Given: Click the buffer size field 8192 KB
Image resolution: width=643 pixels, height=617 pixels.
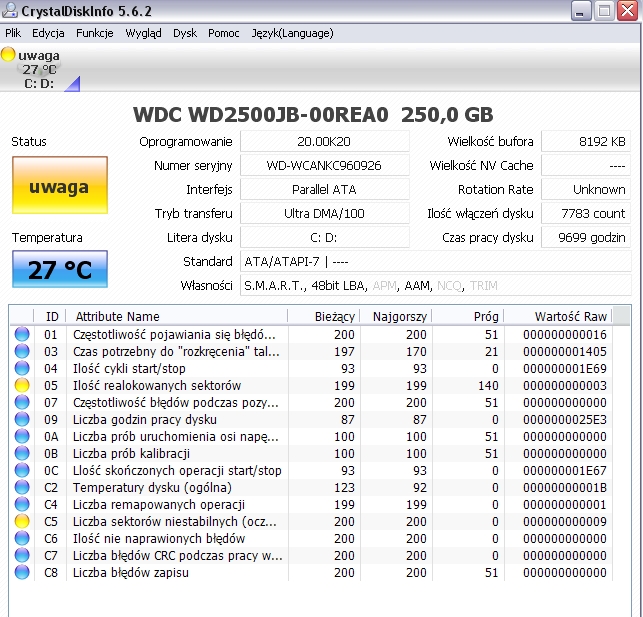Looking at the screenshot, I should 586,142.
